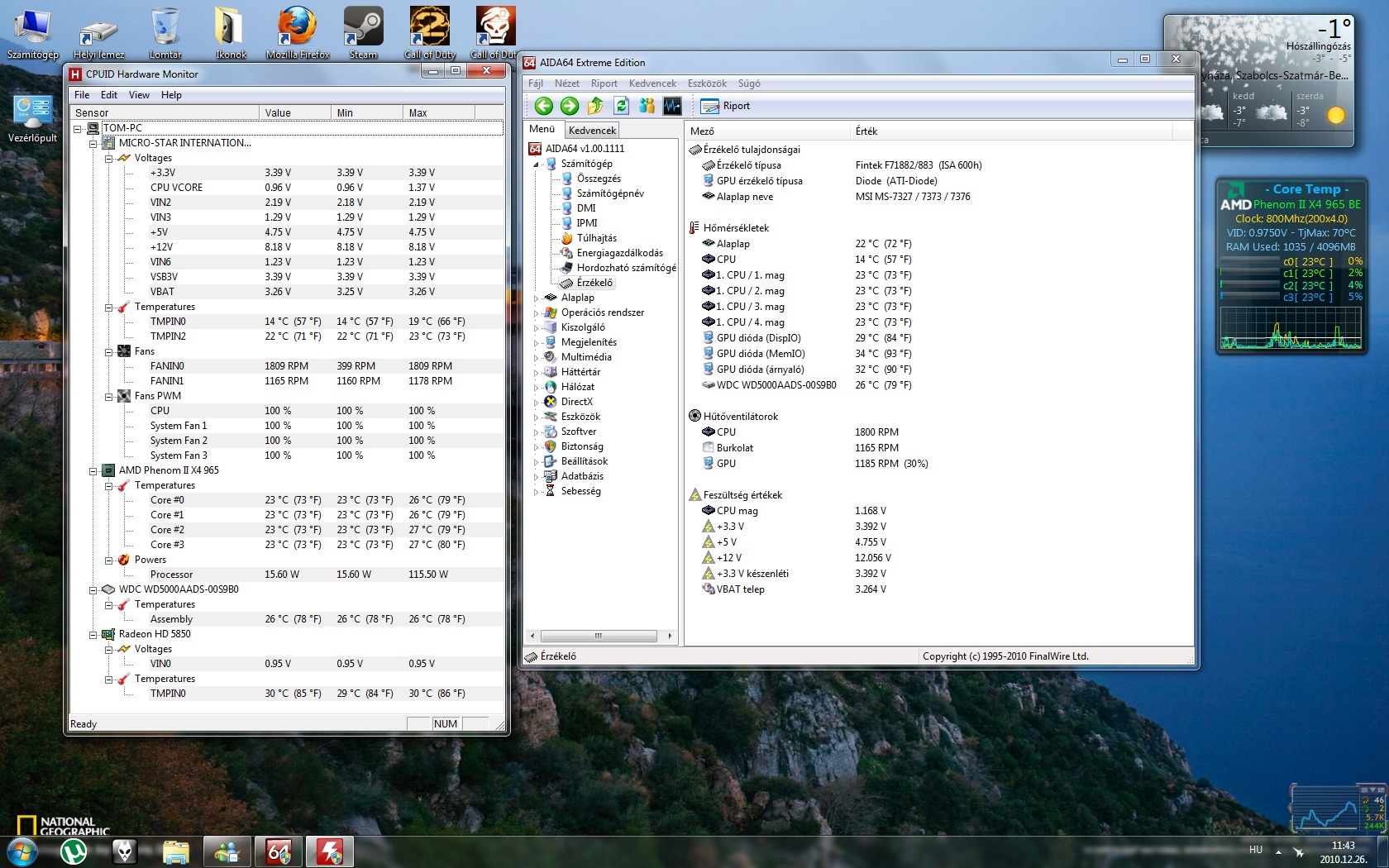Click the AIDA64 taskbar button
This screenshot has height=868, width=1389.
279,851
